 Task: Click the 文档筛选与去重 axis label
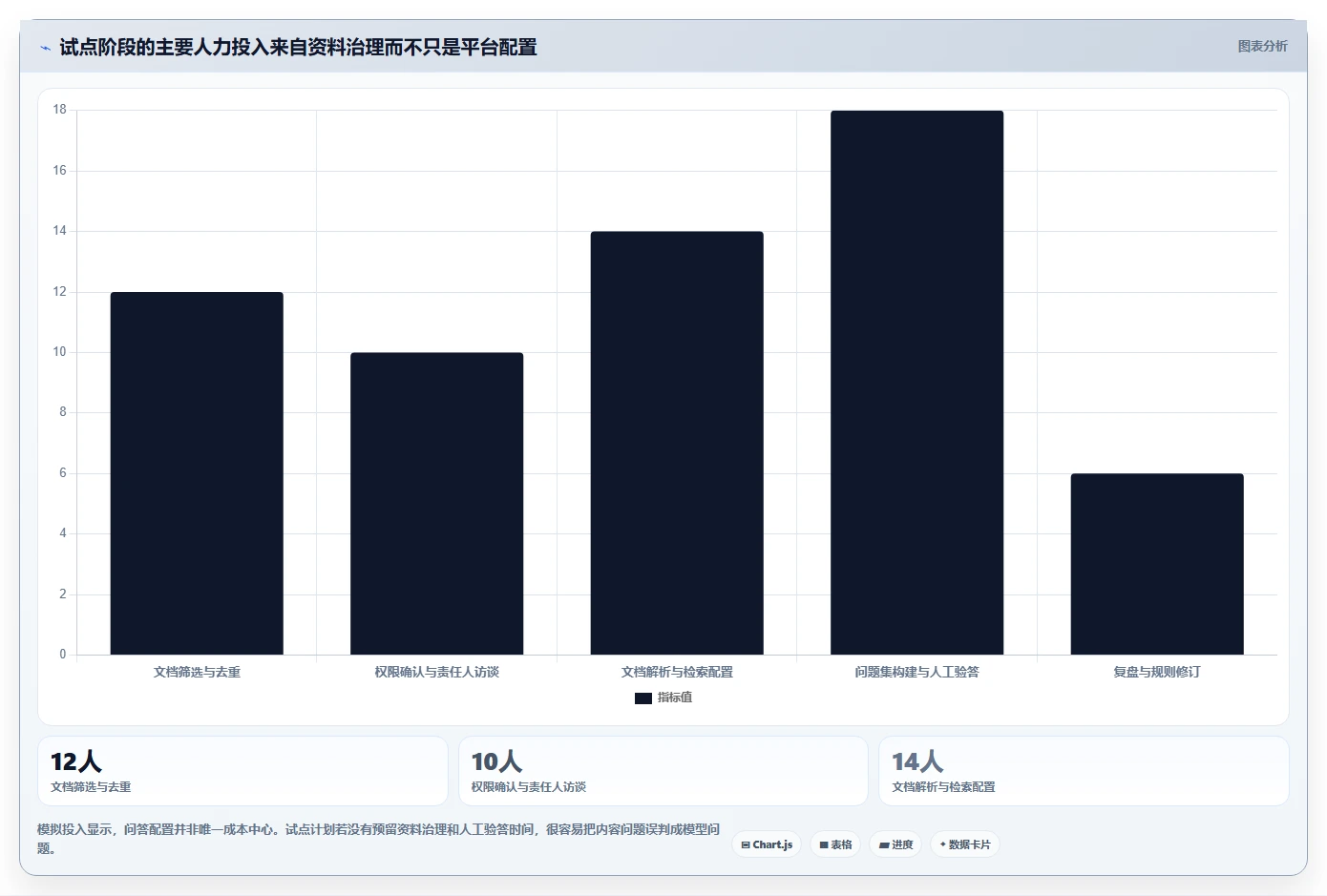[x=197, y=672]
